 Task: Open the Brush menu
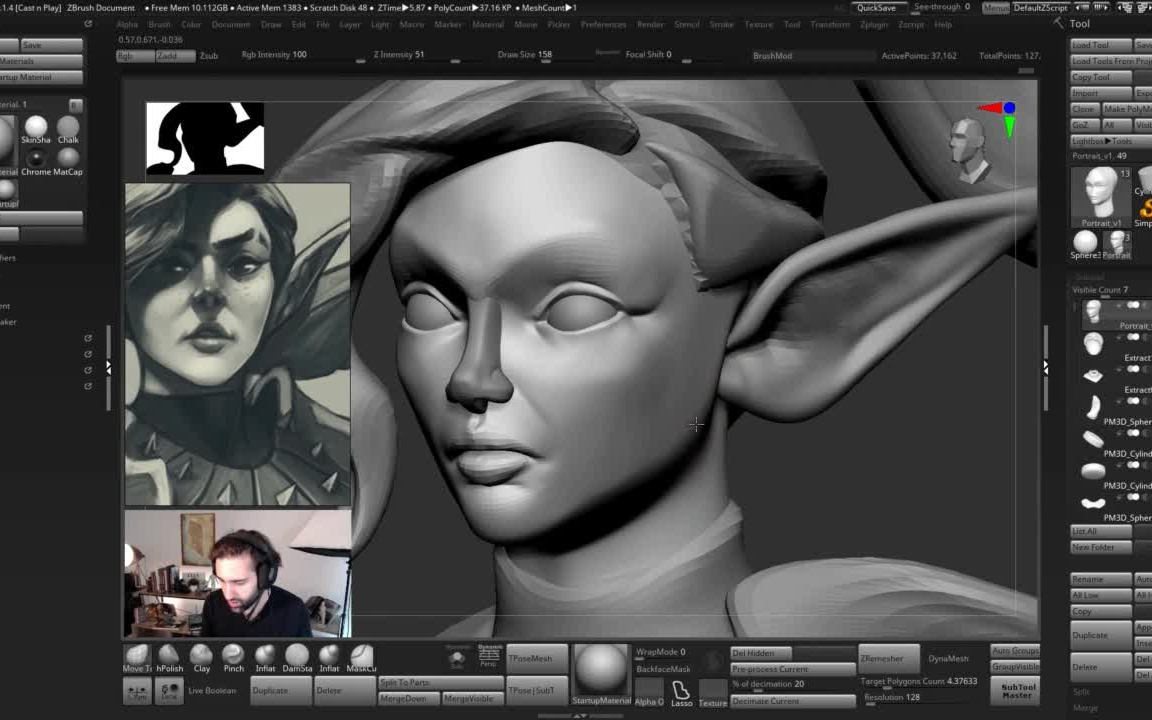coord(159,24)
